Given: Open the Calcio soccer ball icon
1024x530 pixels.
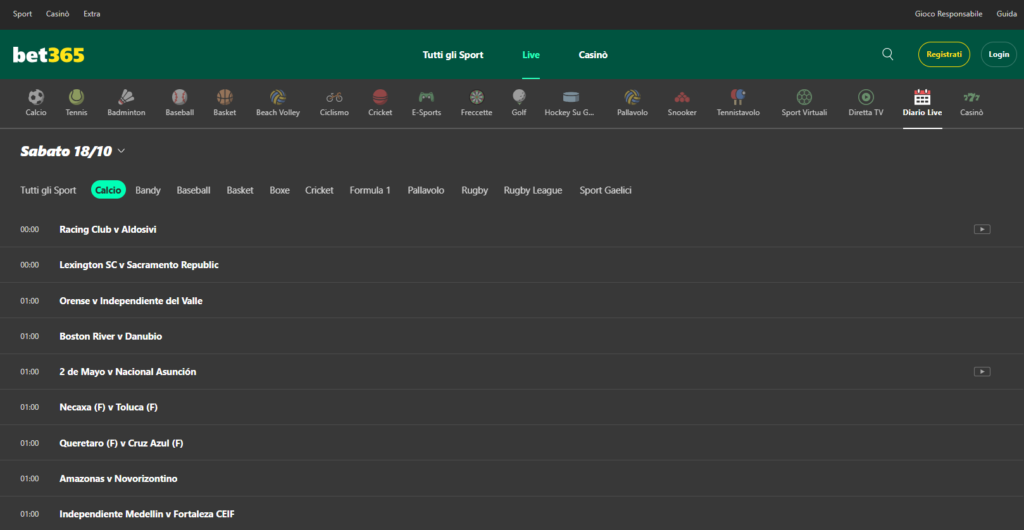Looking at the screenshot, I should 36,98.
